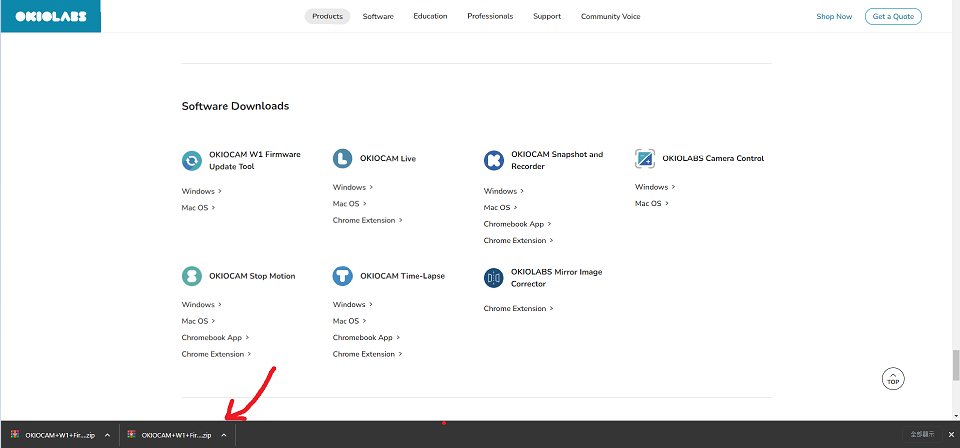Viewport: 960px width, 448px height.
Task: Download OKIOCAM Live for Mac OS
Action: click(350, 204)
